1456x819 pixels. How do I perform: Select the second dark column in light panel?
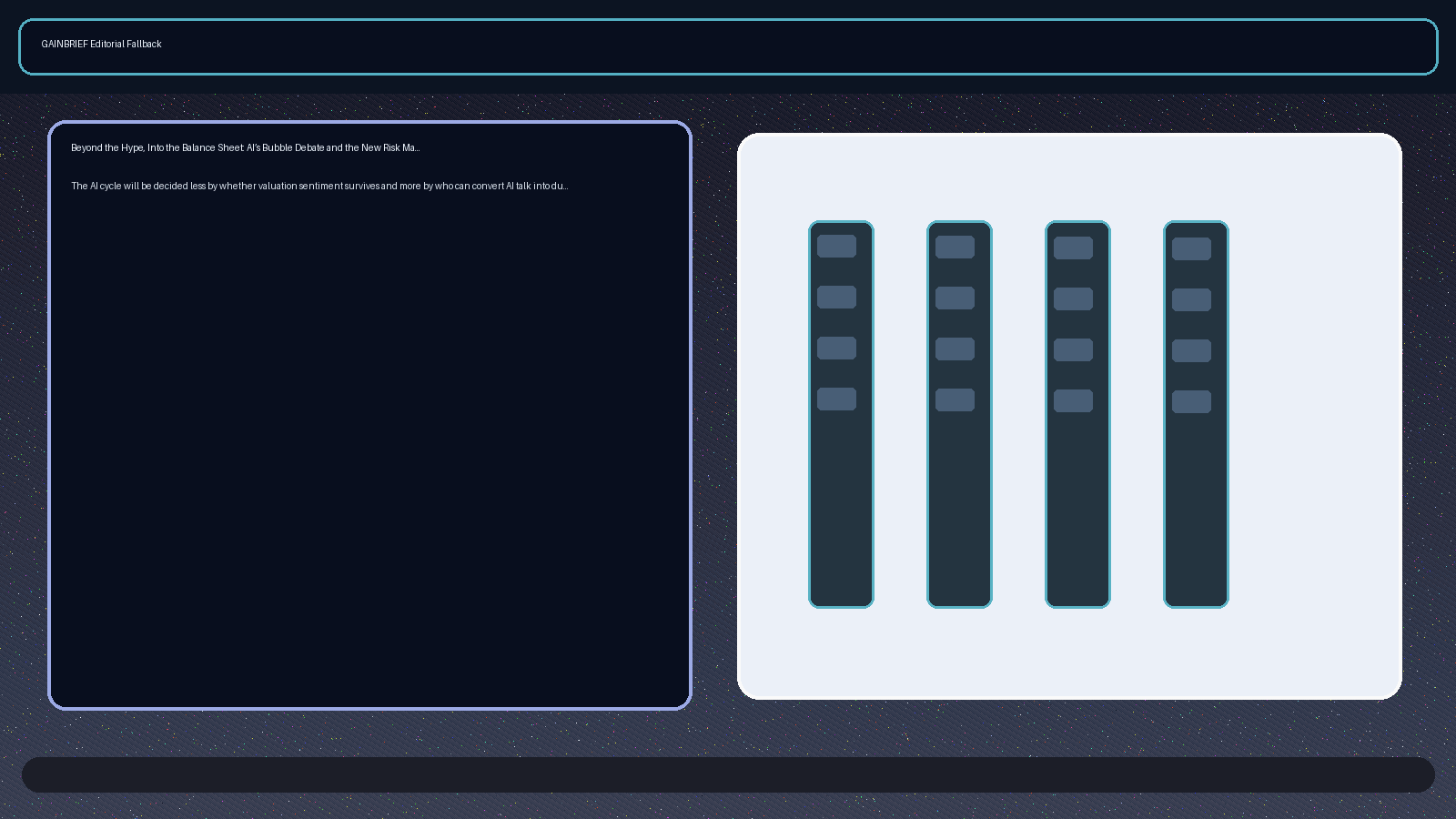coord(959,414)
